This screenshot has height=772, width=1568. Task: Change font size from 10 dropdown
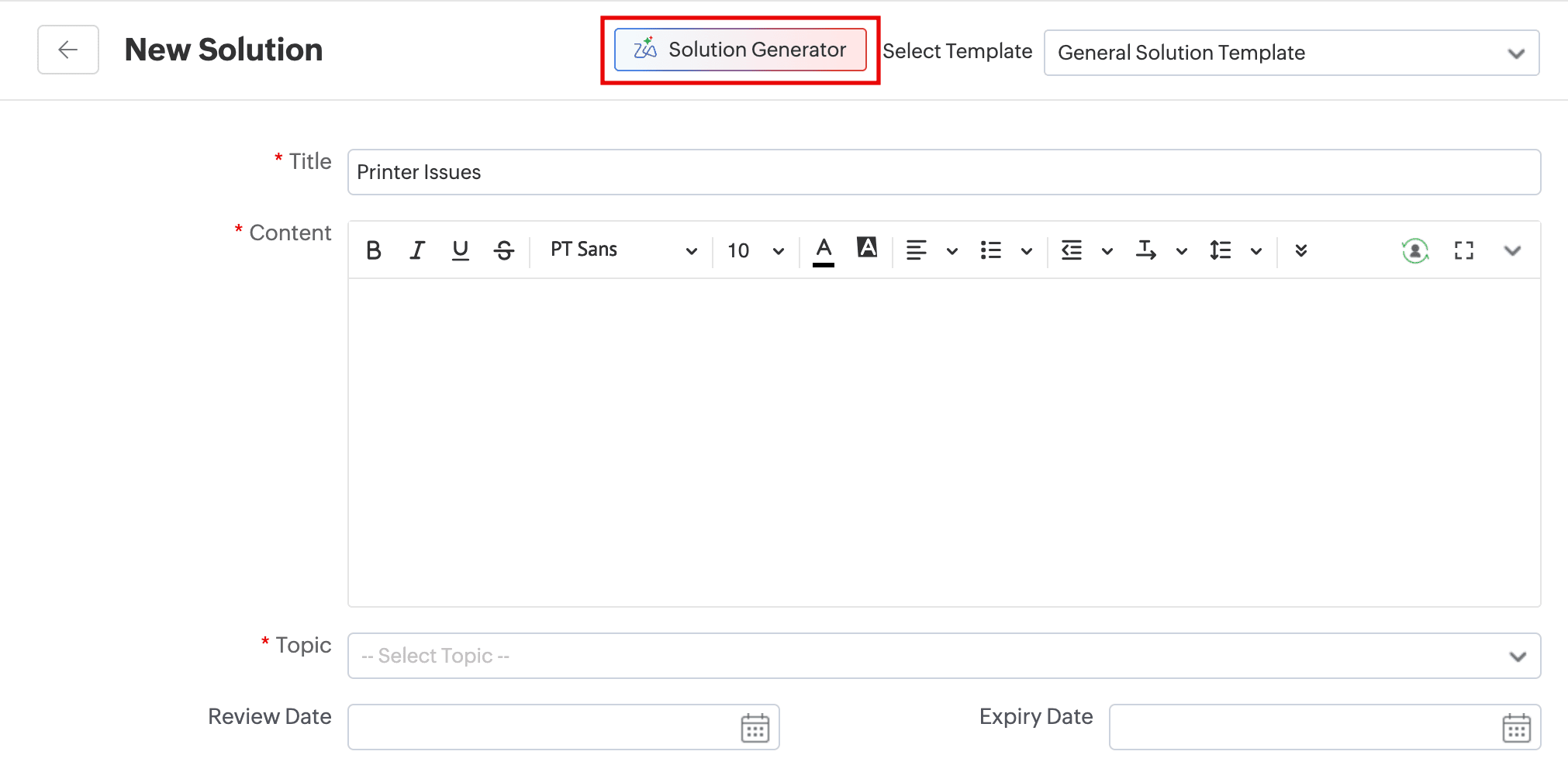[x=755, y=250]
